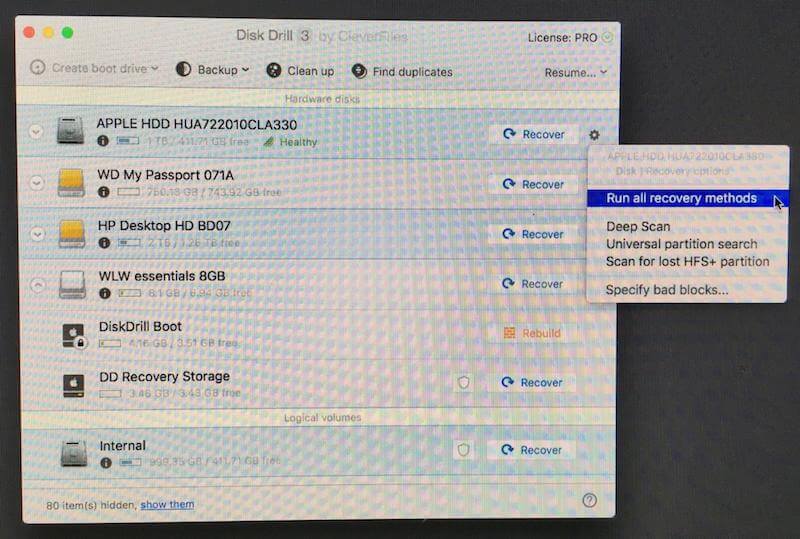Click the help question mark icon
Image resolution: width=800 pixels, height=539 pixels.
coord(589,500)
